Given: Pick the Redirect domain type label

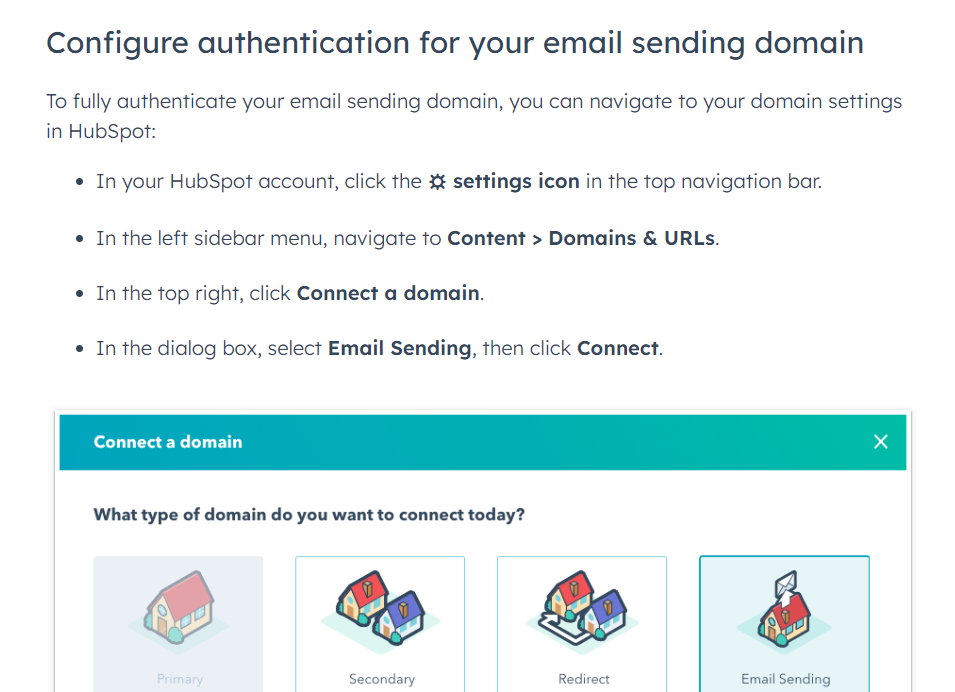Looking at the screenshot, I should 584,679.
